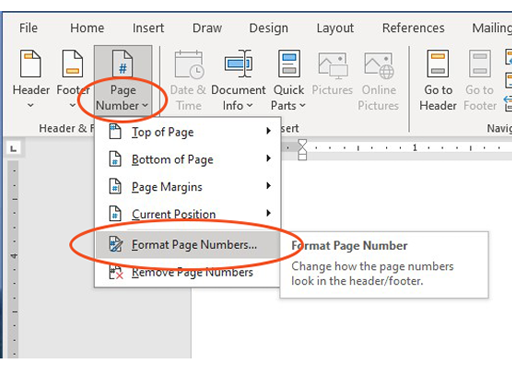Click Go to Header icon

pyautogui.click(x=438, y=63)
